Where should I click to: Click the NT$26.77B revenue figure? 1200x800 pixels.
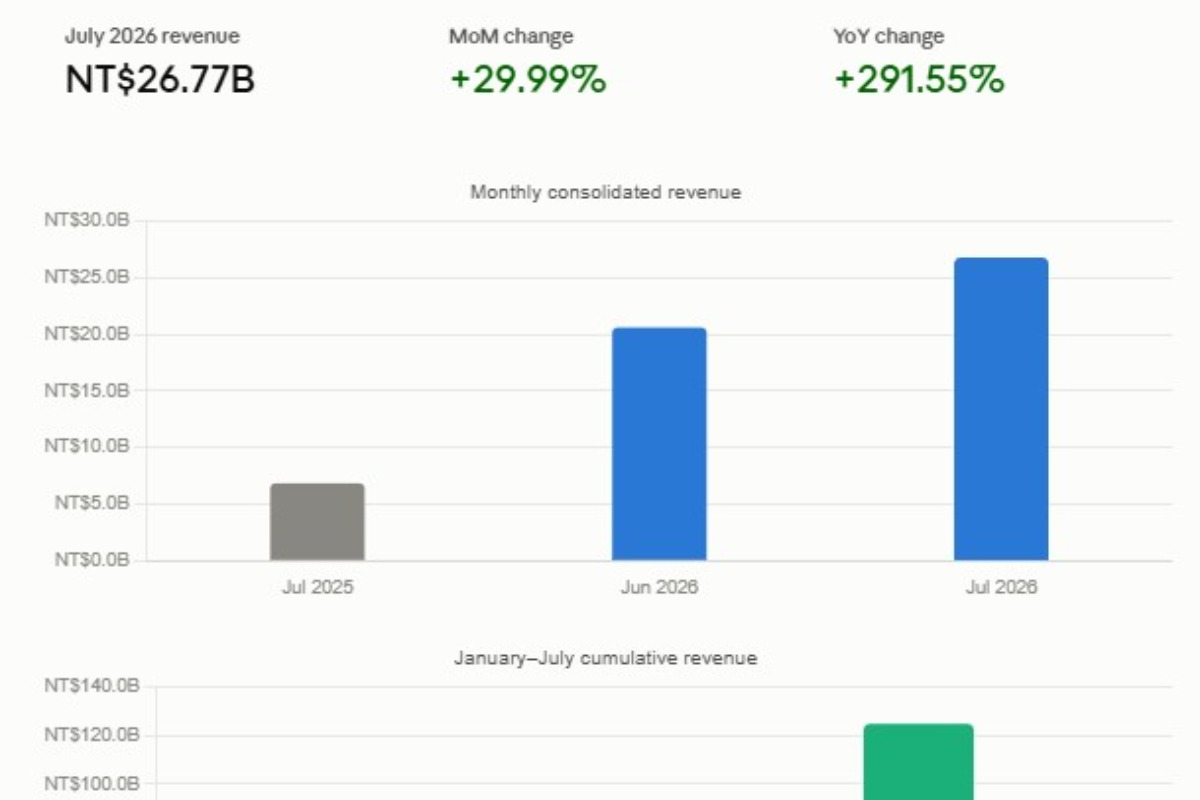pos(160,79)
